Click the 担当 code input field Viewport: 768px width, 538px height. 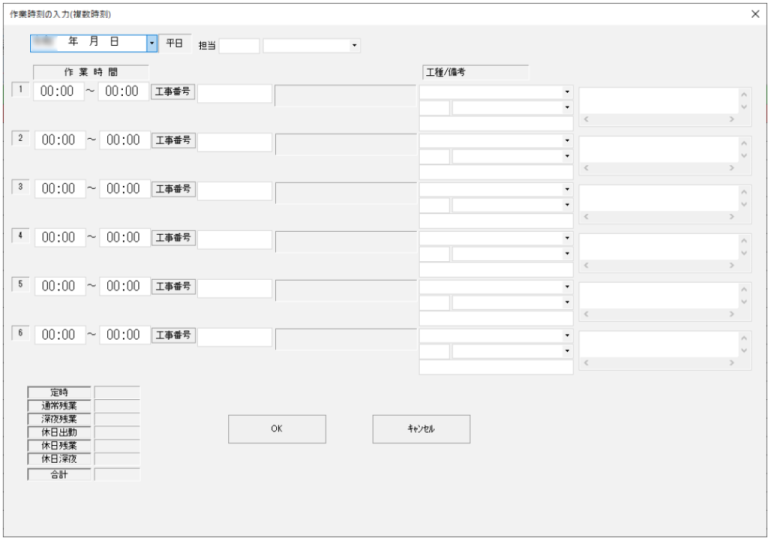point(239,45)
